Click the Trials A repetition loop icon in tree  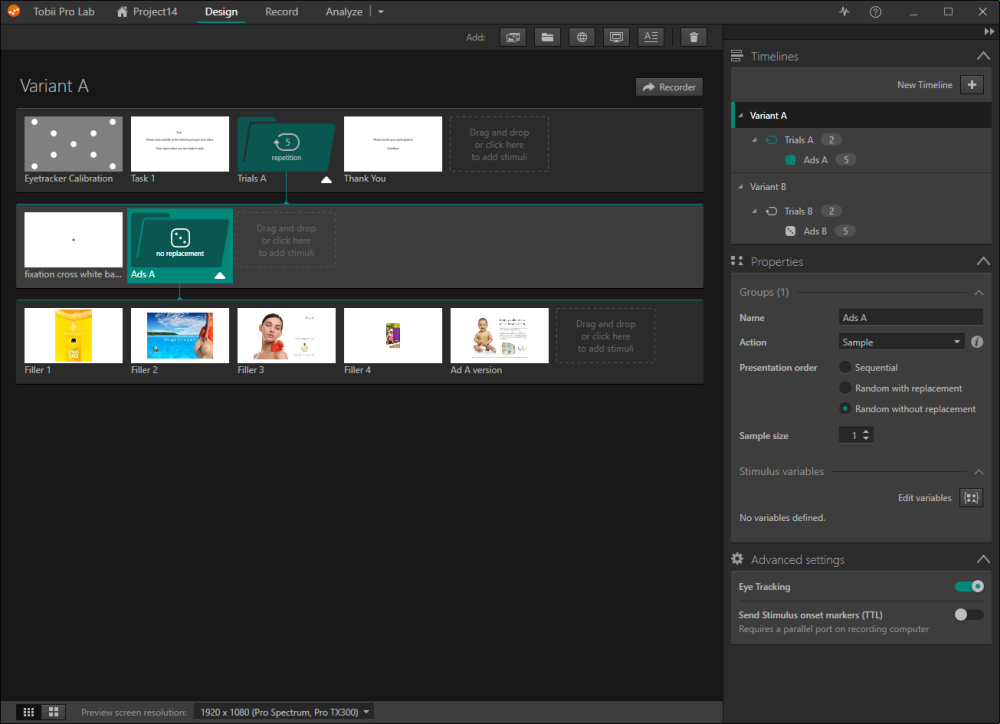pyautogui.click(x=772, y=140)
